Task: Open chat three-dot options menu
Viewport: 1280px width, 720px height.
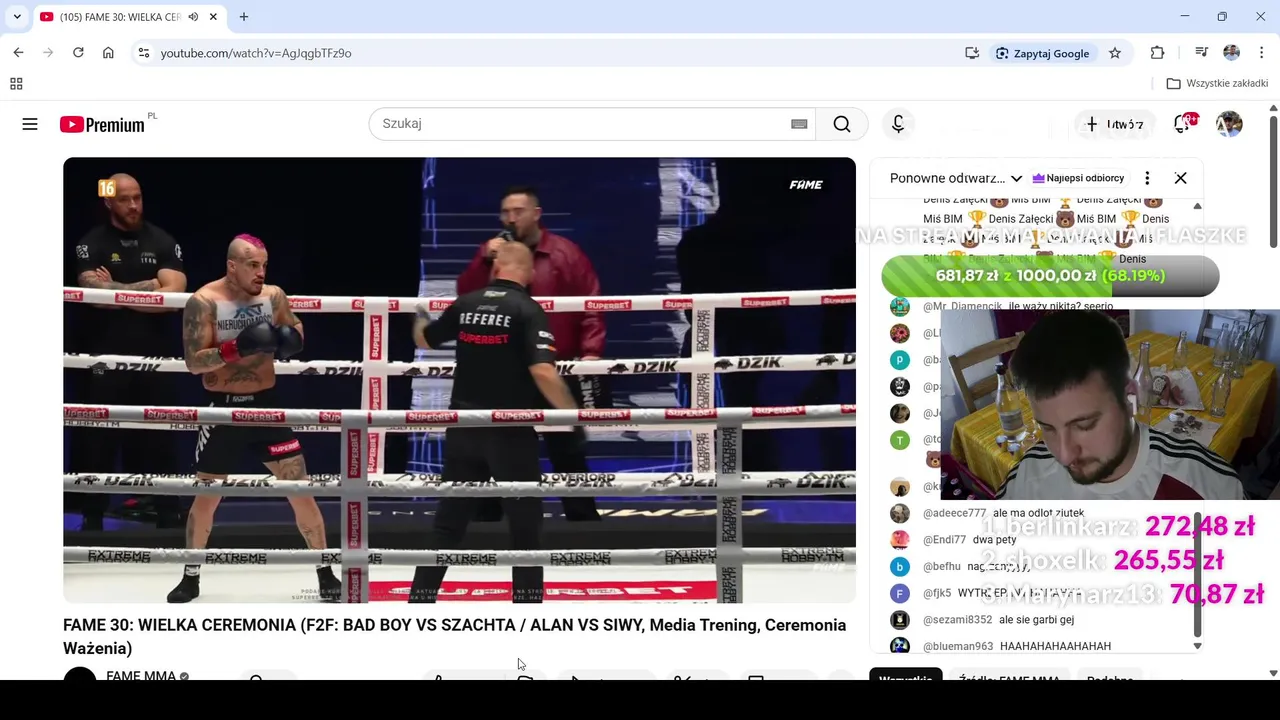Action: [x=1147, y=178]
